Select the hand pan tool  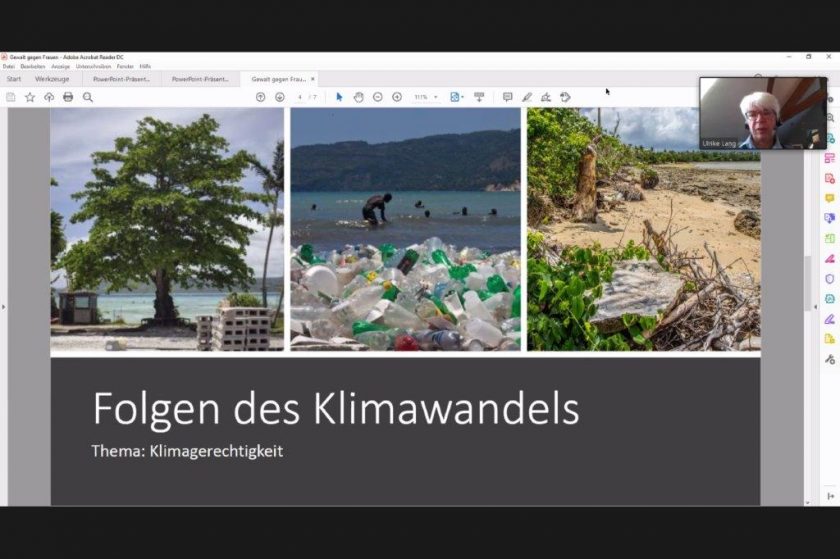(358, 97)
